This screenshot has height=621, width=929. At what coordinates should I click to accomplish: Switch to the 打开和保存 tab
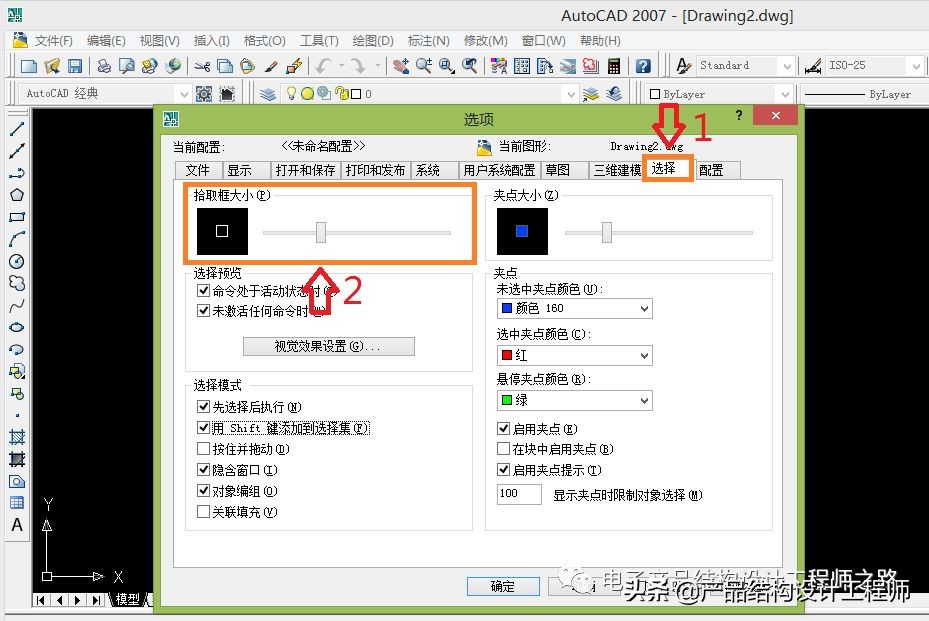[x=305, y=171]
